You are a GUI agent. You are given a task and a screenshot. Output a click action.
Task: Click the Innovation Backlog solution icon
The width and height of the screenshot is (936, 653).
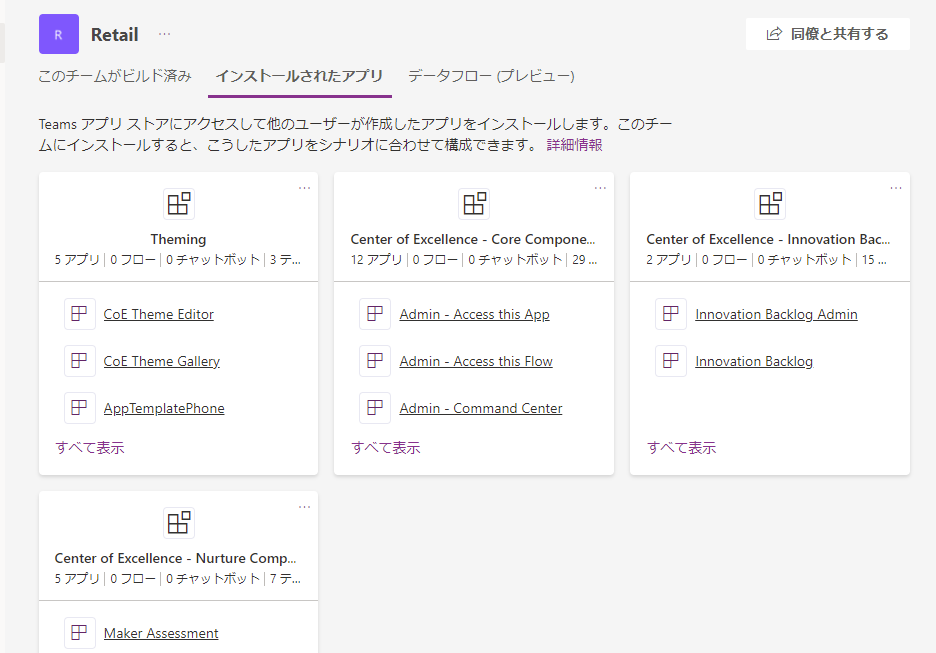pos(770,204)
